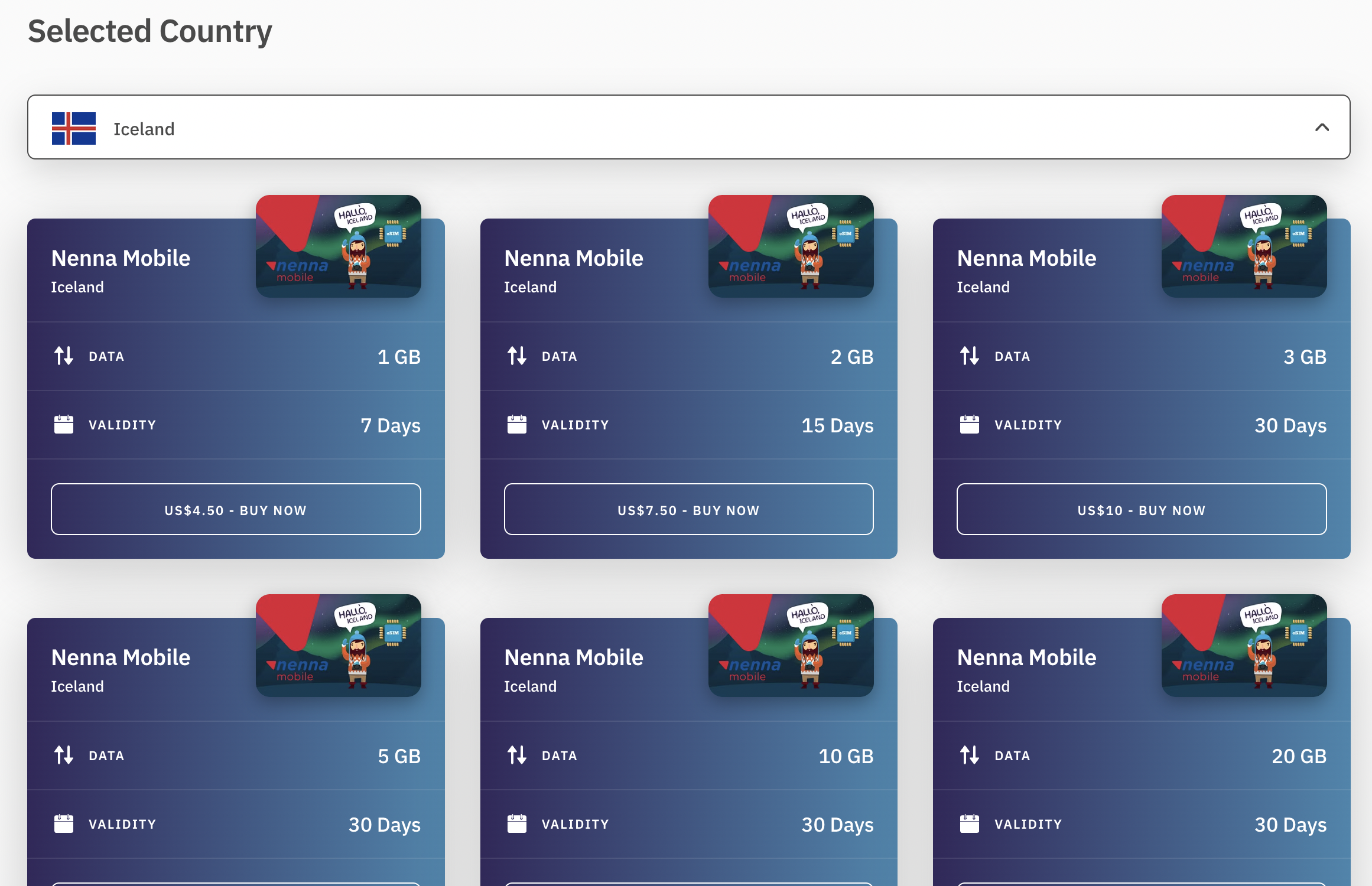Open the Selected Country combo box showing Iceland
This screenshot has width=1372, height=886.
tap(688, 127)
